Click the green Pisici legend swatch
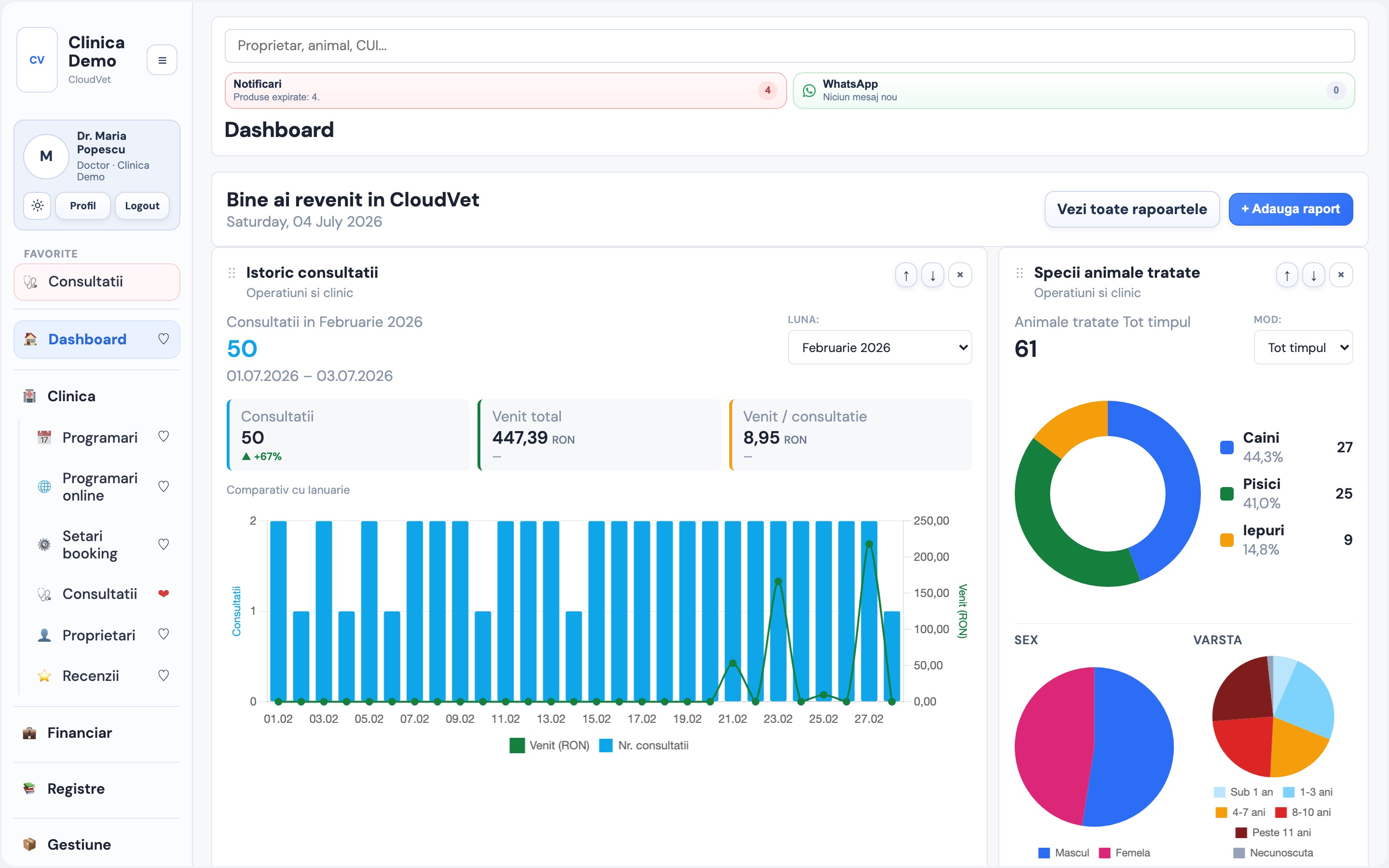The image size is (1389, 868). (x=1226, y=494)
